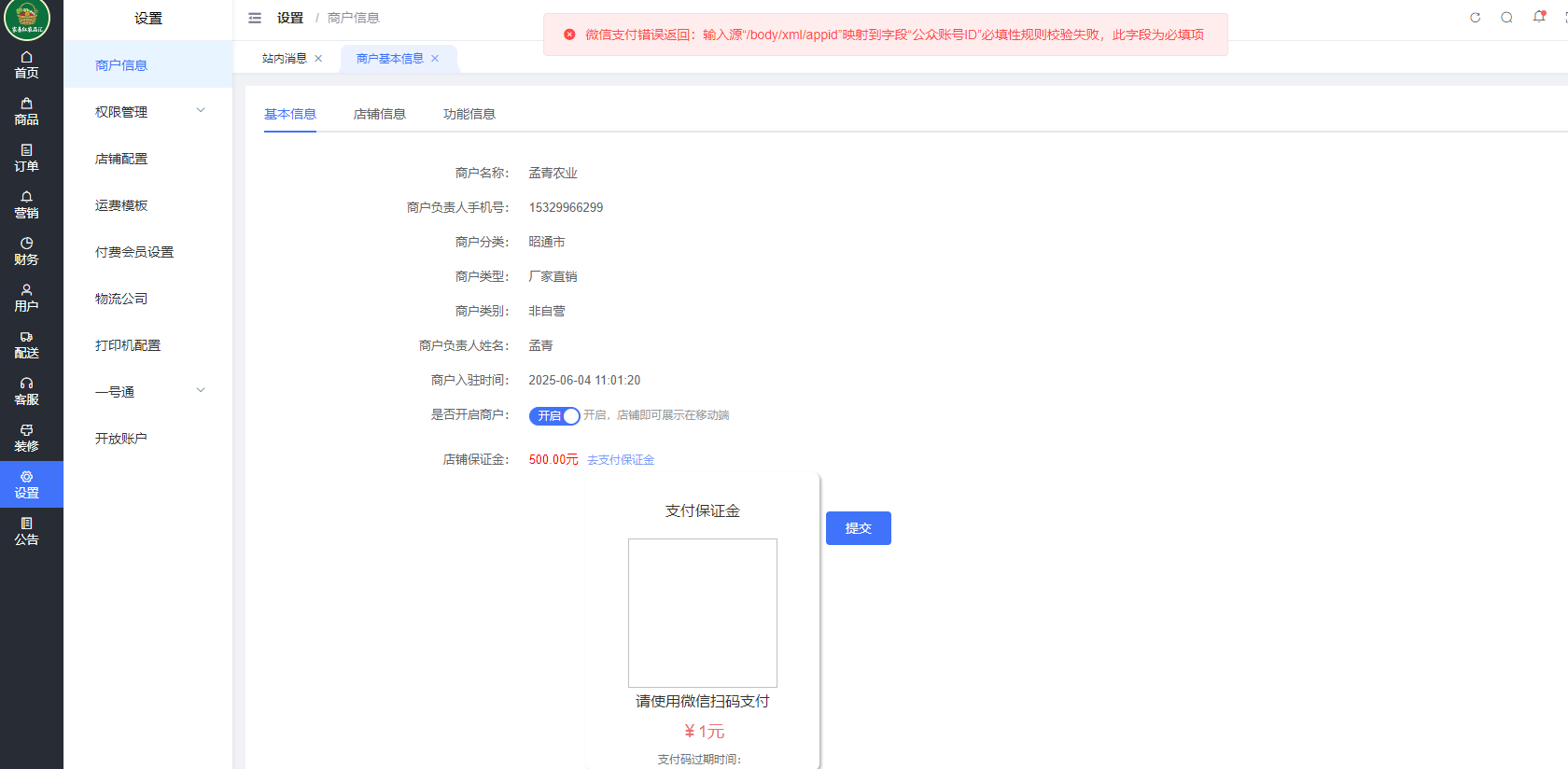Click the merchant type 厂家直销
This screenshot has height=769, width=1568.
tap(553, 276)
